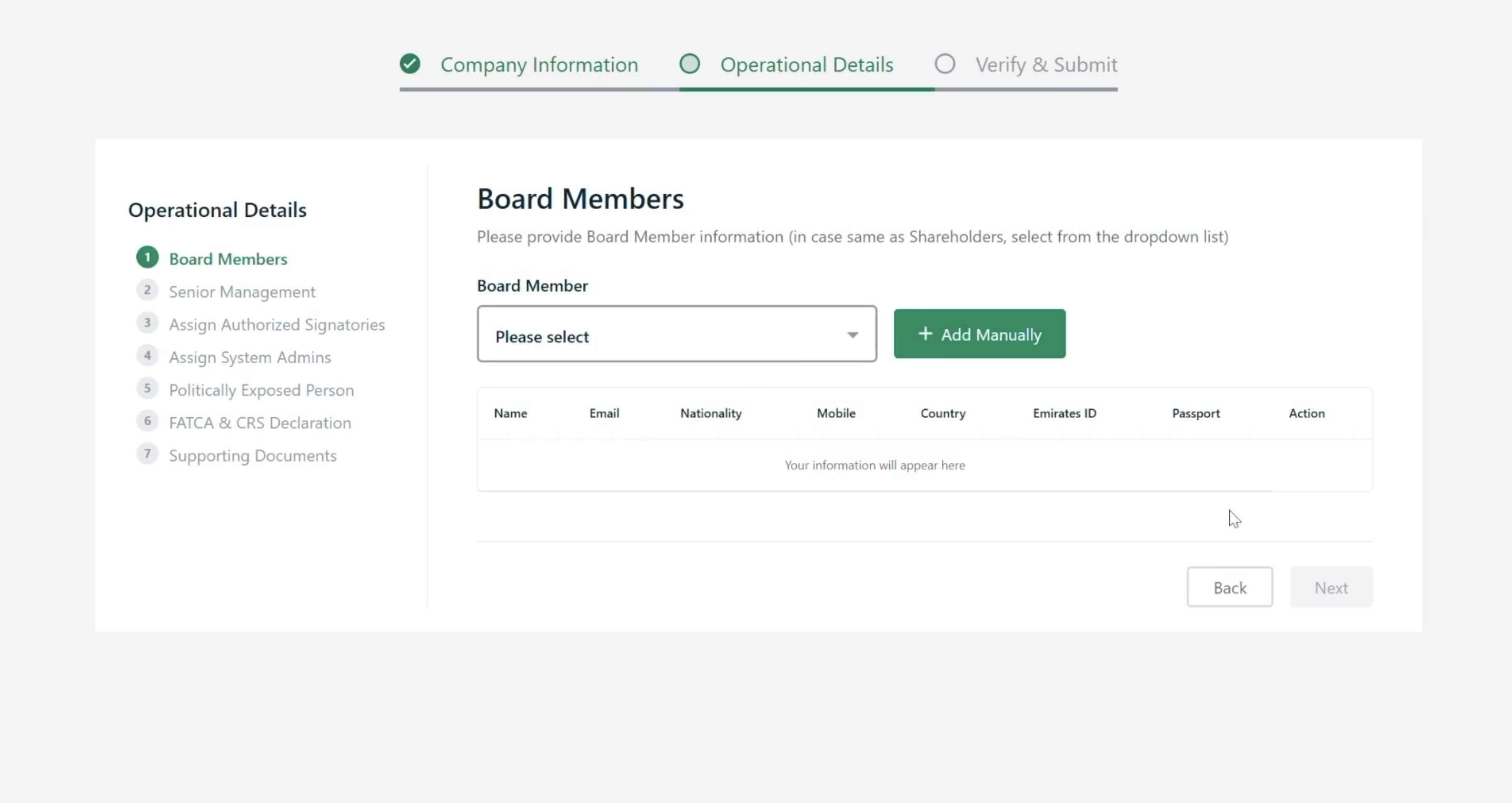Expand Assign Authorized Signatories section
This screenshot has width=1512, height=803.
pos(277,324)
